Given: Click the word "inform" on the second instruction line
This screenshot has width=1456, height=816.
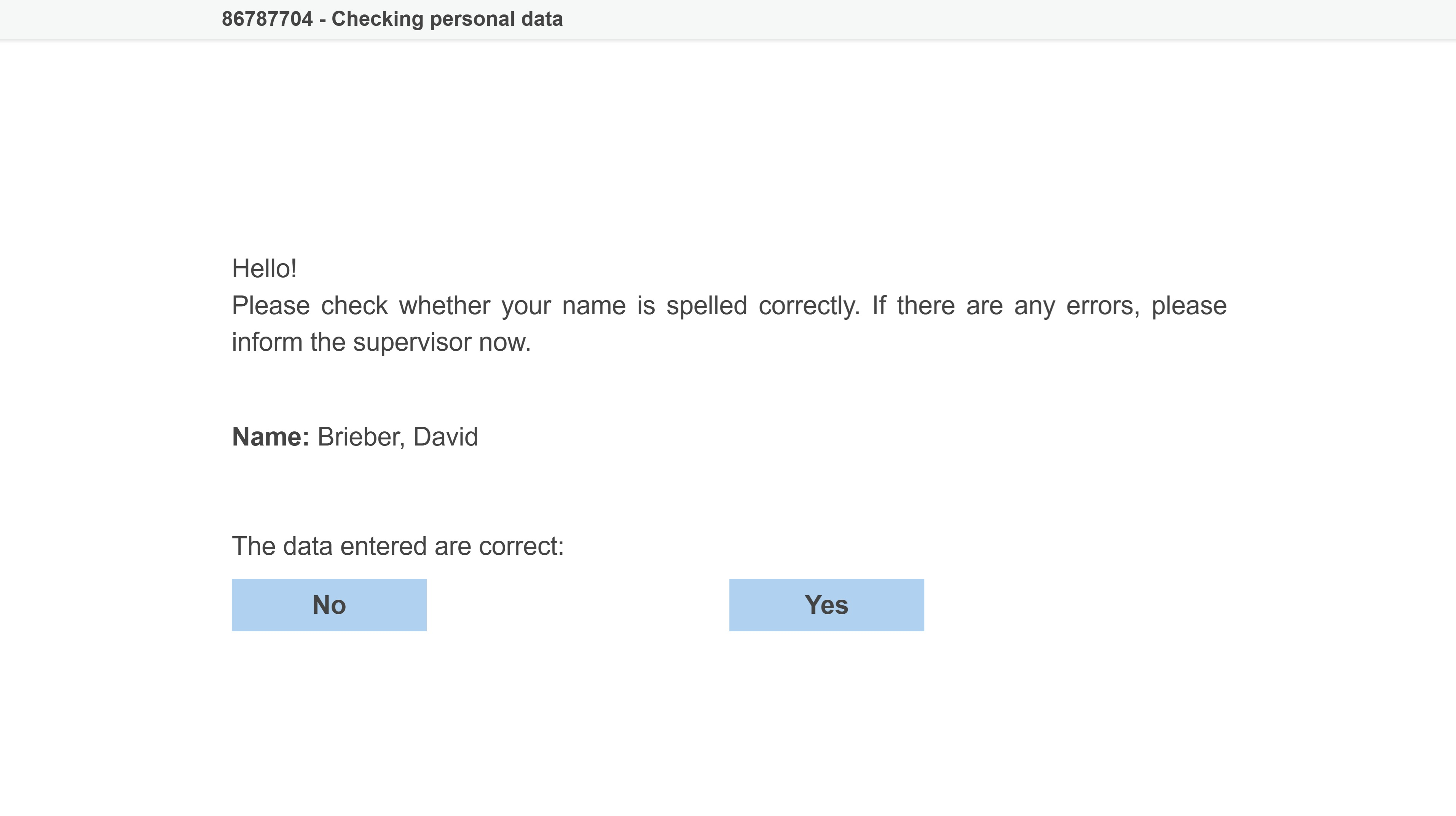Looking at the screenshot, I should point(267,342).
